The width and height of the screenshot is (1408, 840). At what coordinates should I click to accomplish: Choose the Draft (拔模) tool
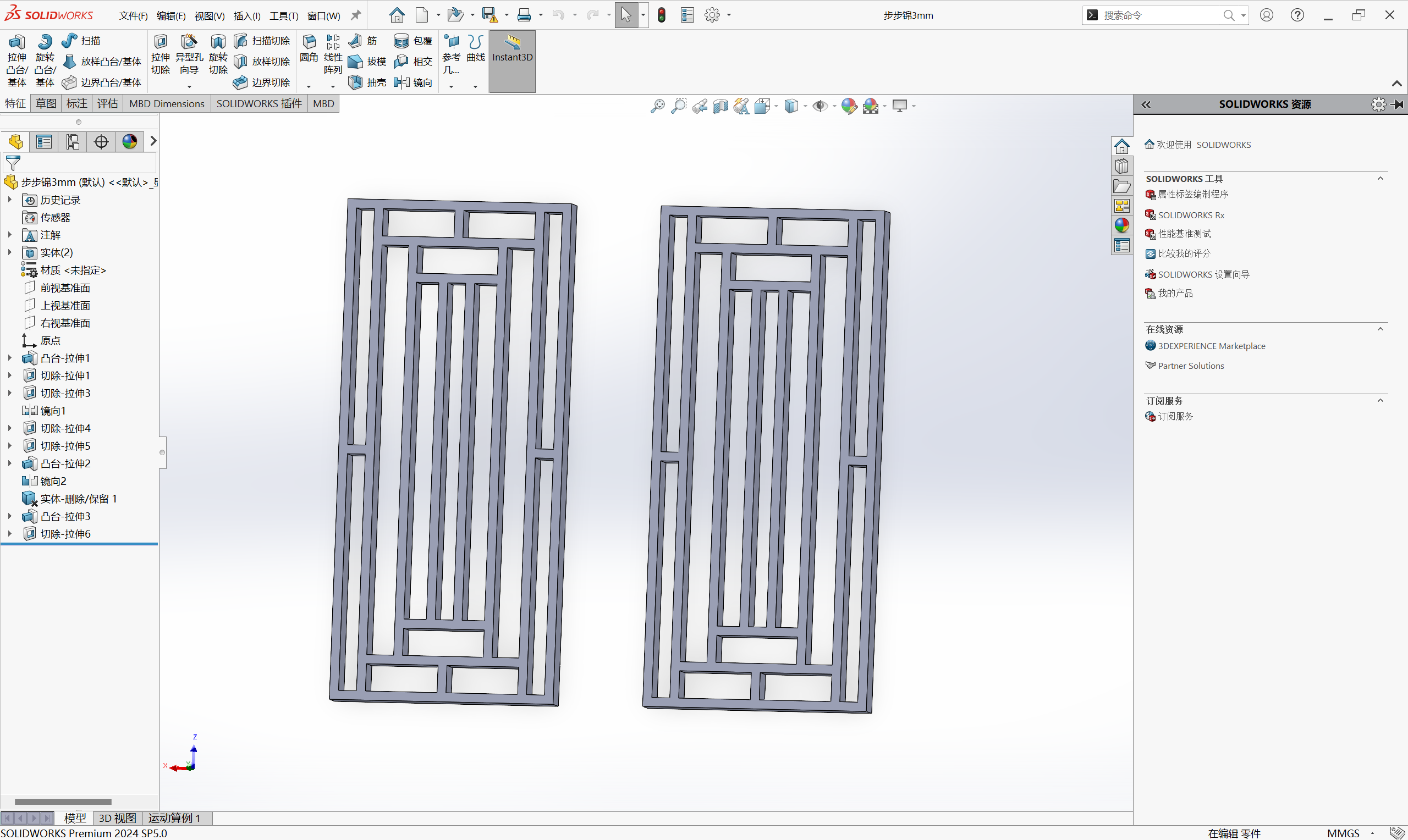[367, 62]
